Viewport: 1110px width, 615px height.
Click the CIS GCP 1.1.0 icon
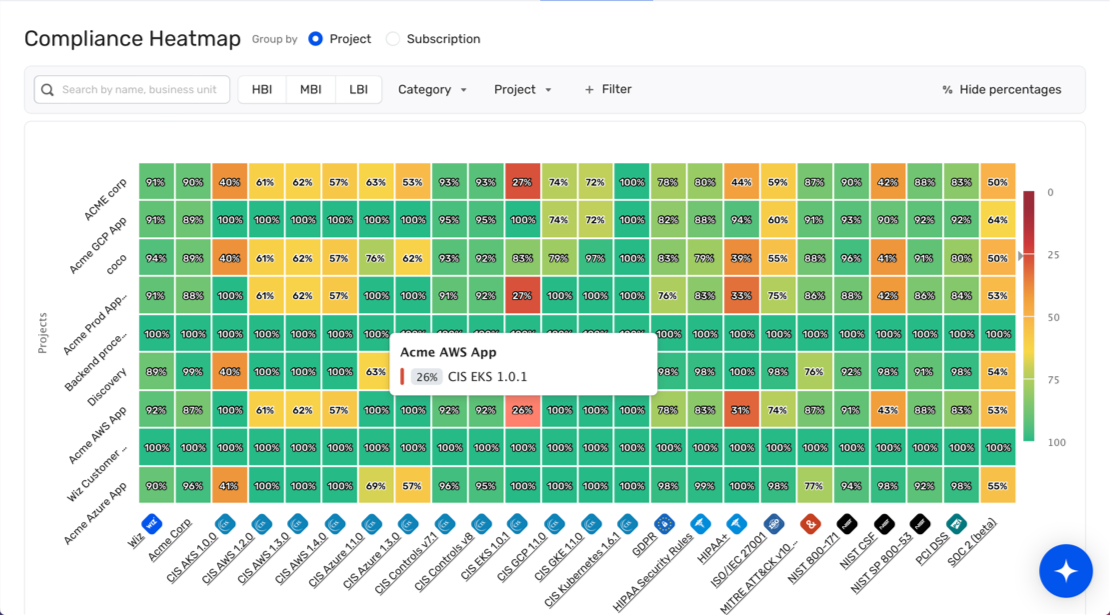point(554,524)
